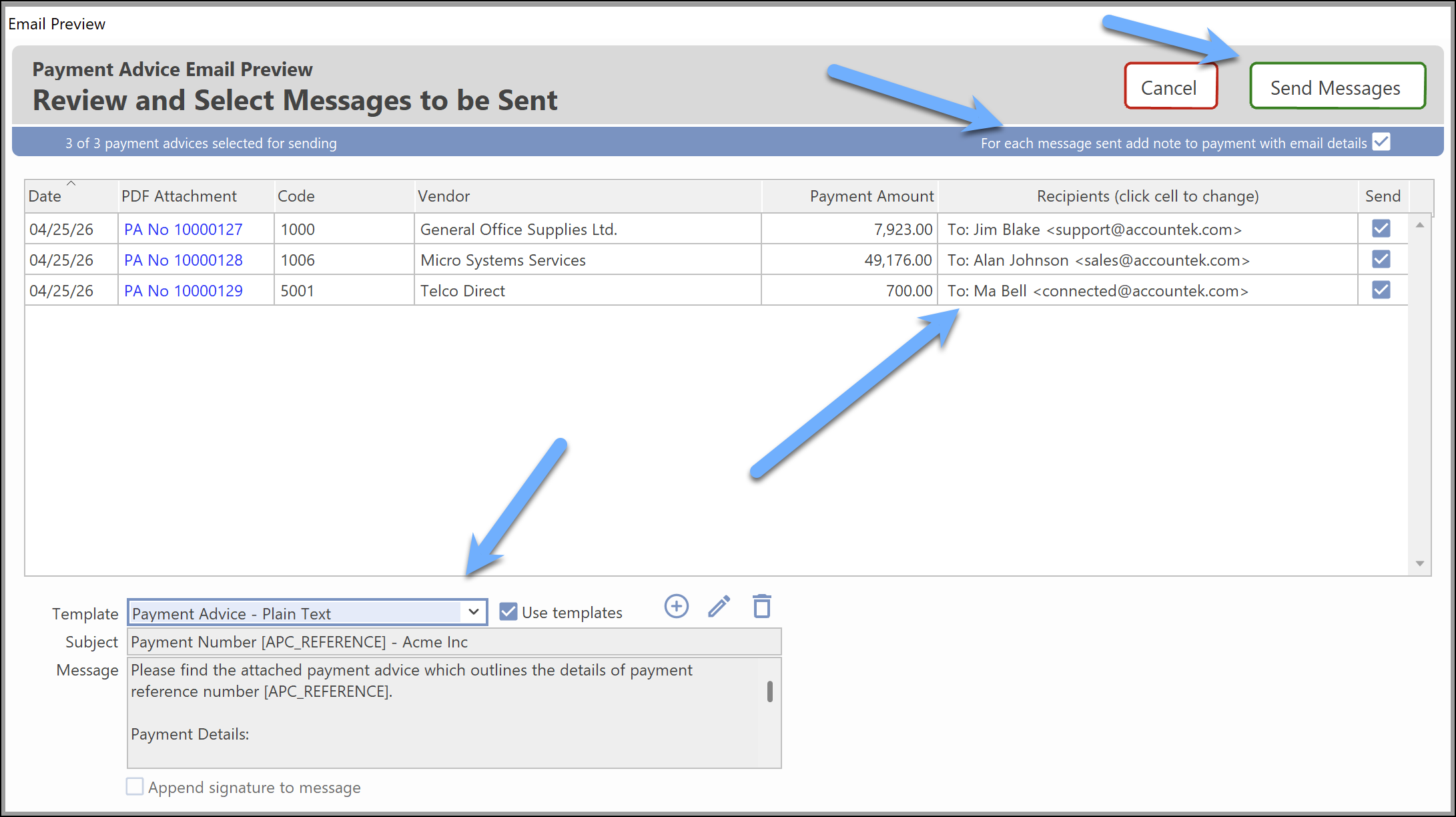Sort by PDF Attachment column header
The width and height of the screenshot is (1456, 817).
196,196
